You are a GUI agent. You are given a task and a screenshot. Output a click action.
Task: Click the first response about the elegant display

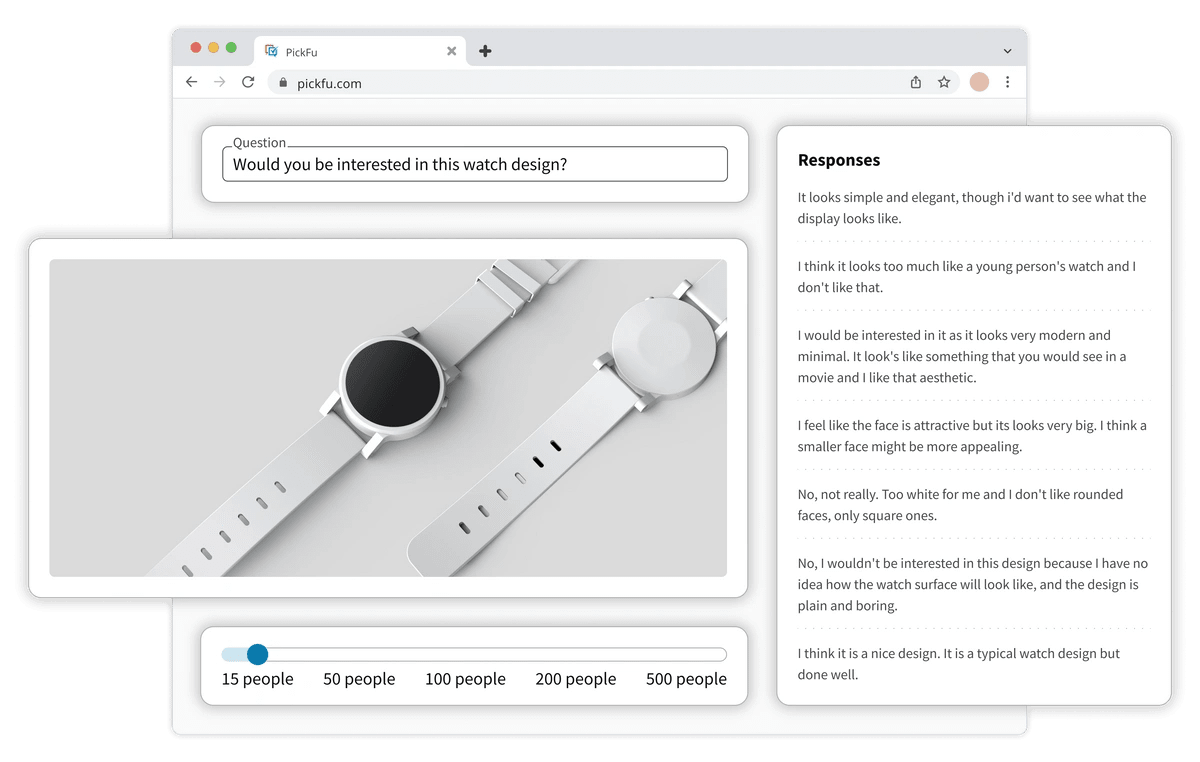971,207
